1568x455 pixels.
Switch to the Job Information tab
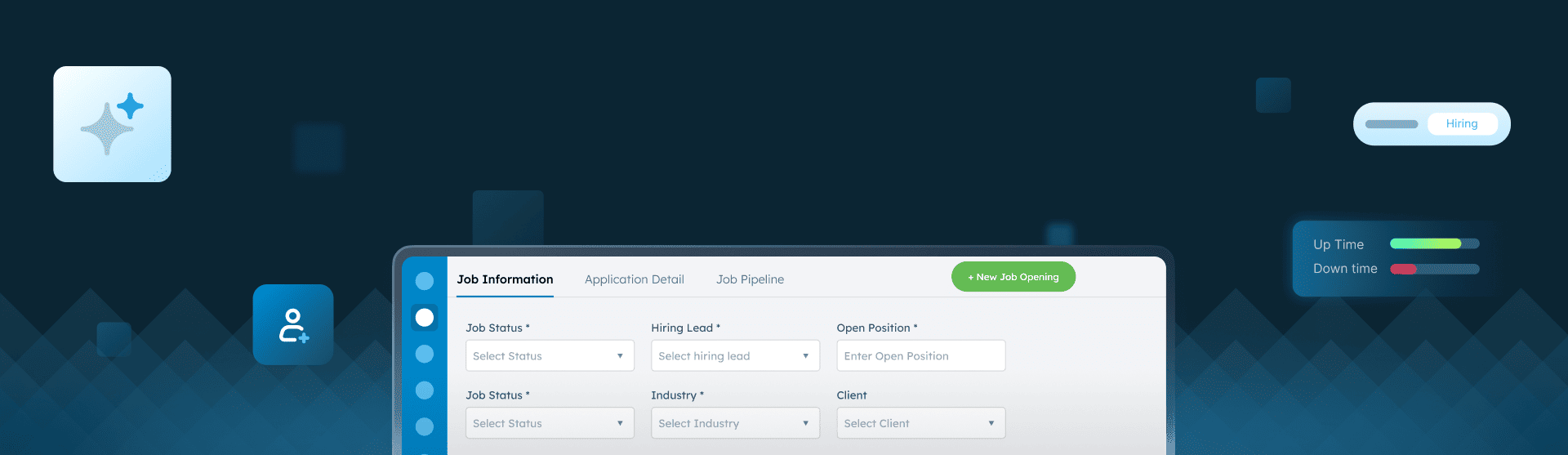[x=505, y=279]
